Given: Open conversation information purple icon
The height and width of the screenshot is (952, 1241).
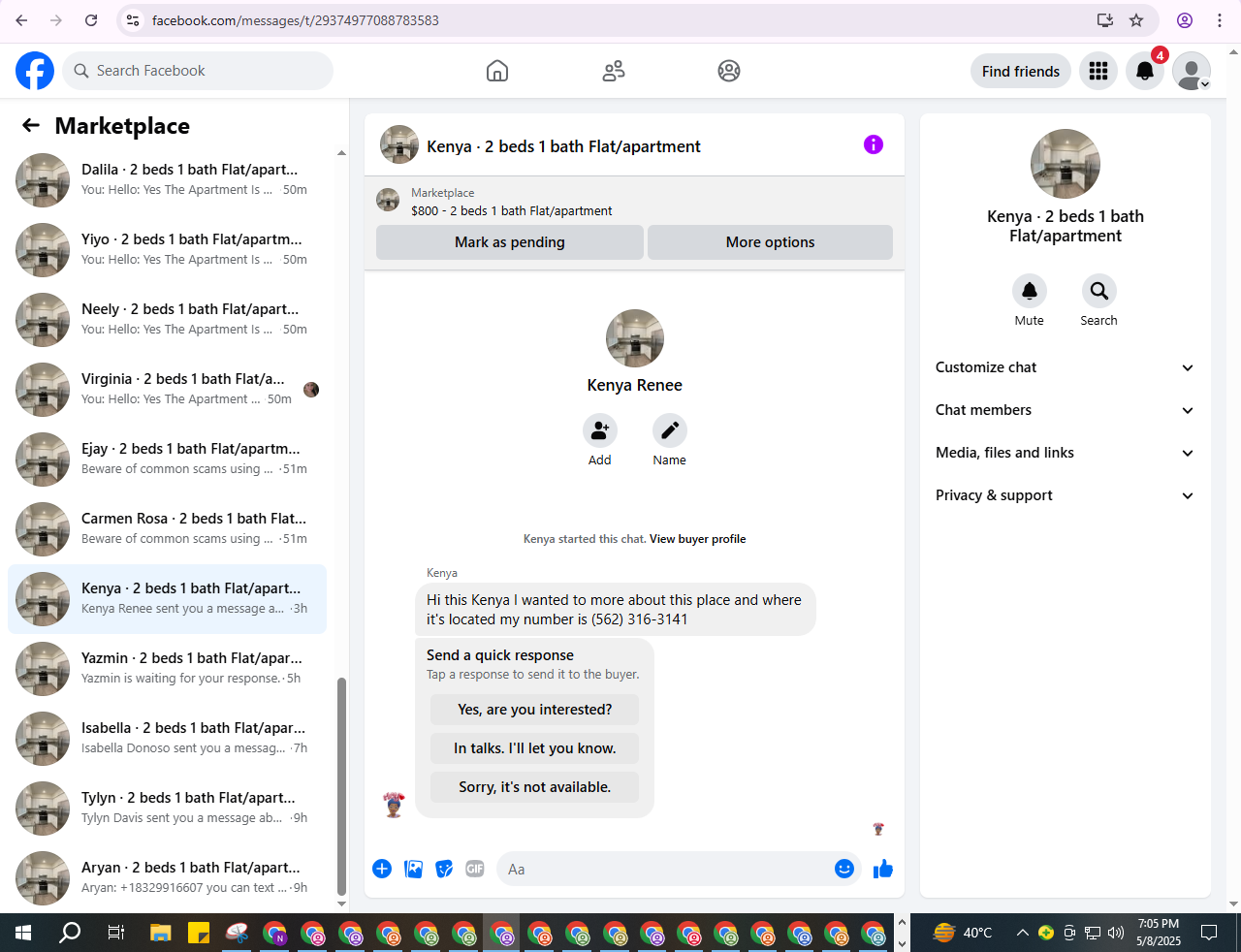Looking at the screenshot, I should 874,144.
